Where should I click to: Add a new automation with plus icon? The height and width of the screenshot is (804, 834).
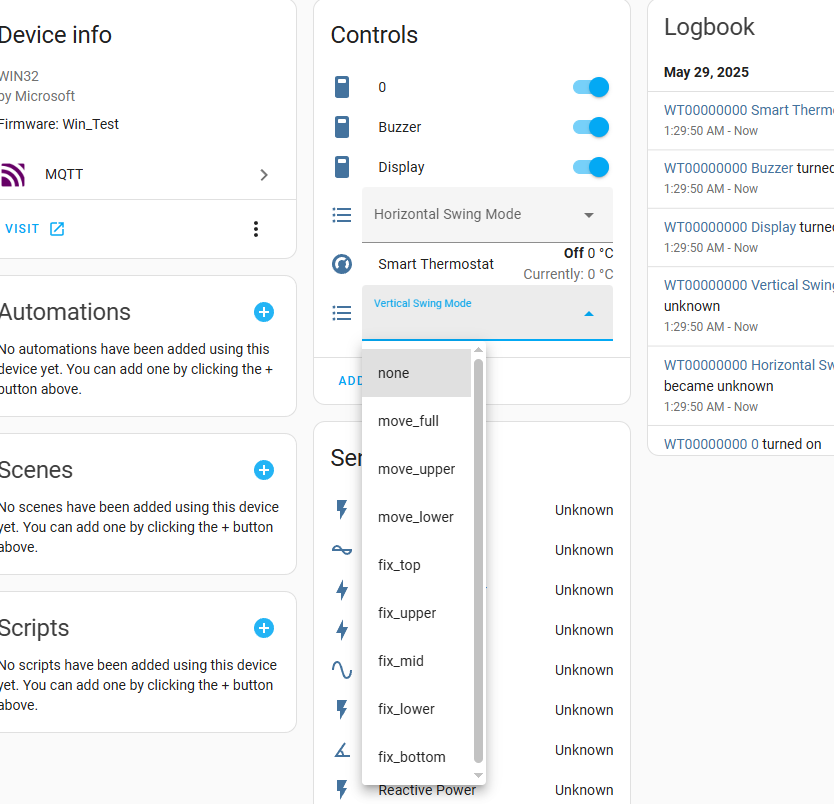(x=264, y=312)
